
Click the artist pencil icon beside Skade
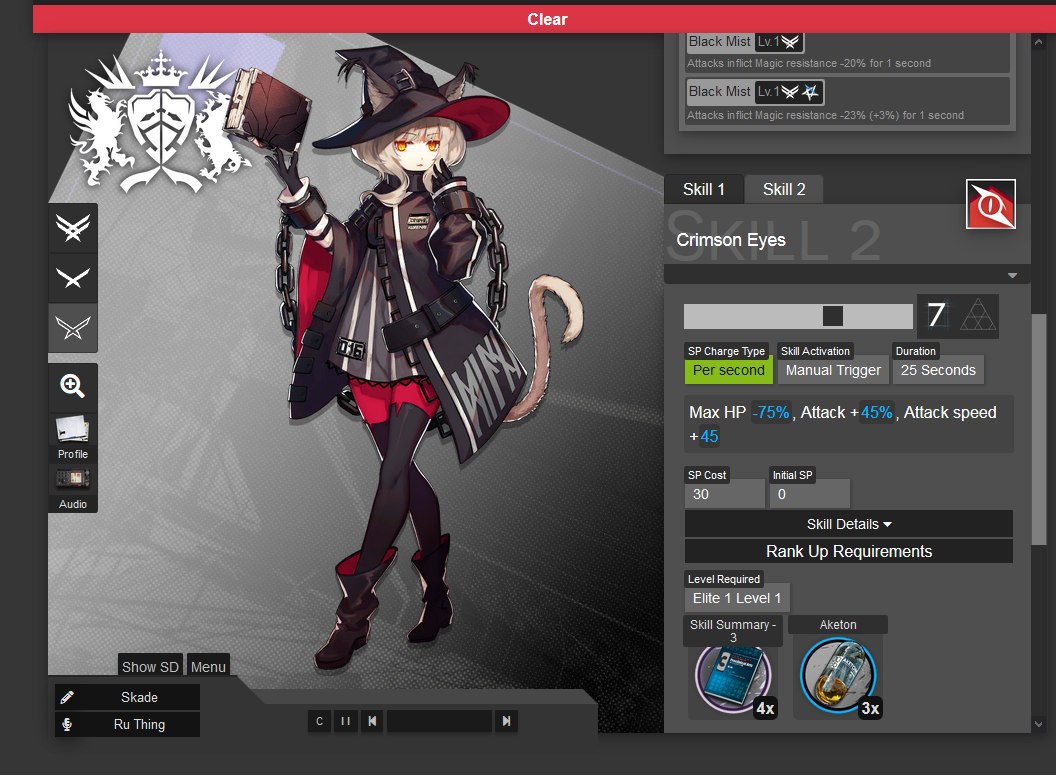tap(67, 697)
